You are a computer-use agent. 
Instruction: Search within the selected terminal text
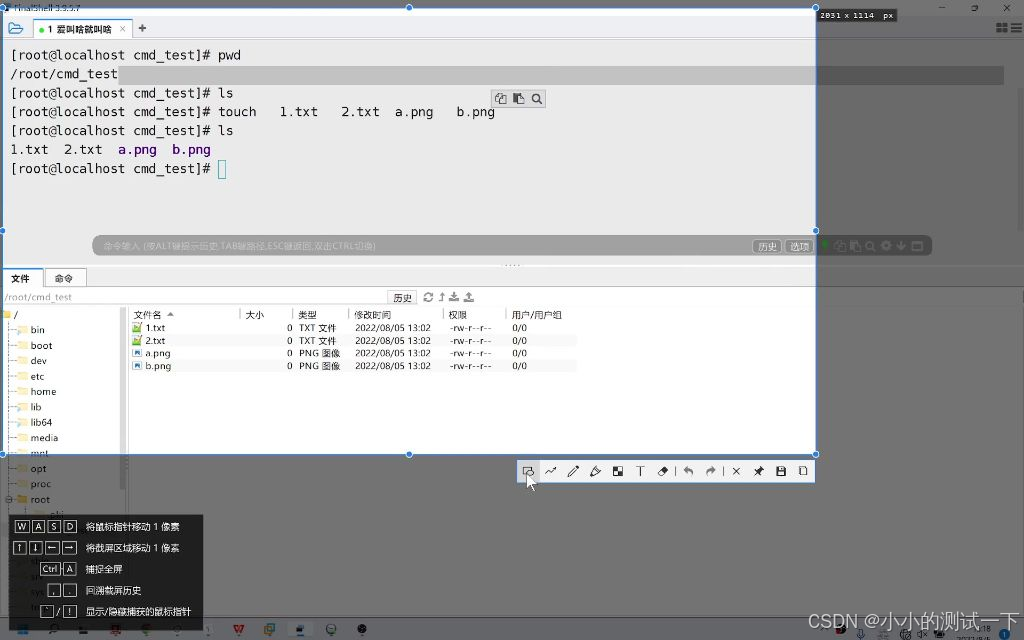click(536, 98)
